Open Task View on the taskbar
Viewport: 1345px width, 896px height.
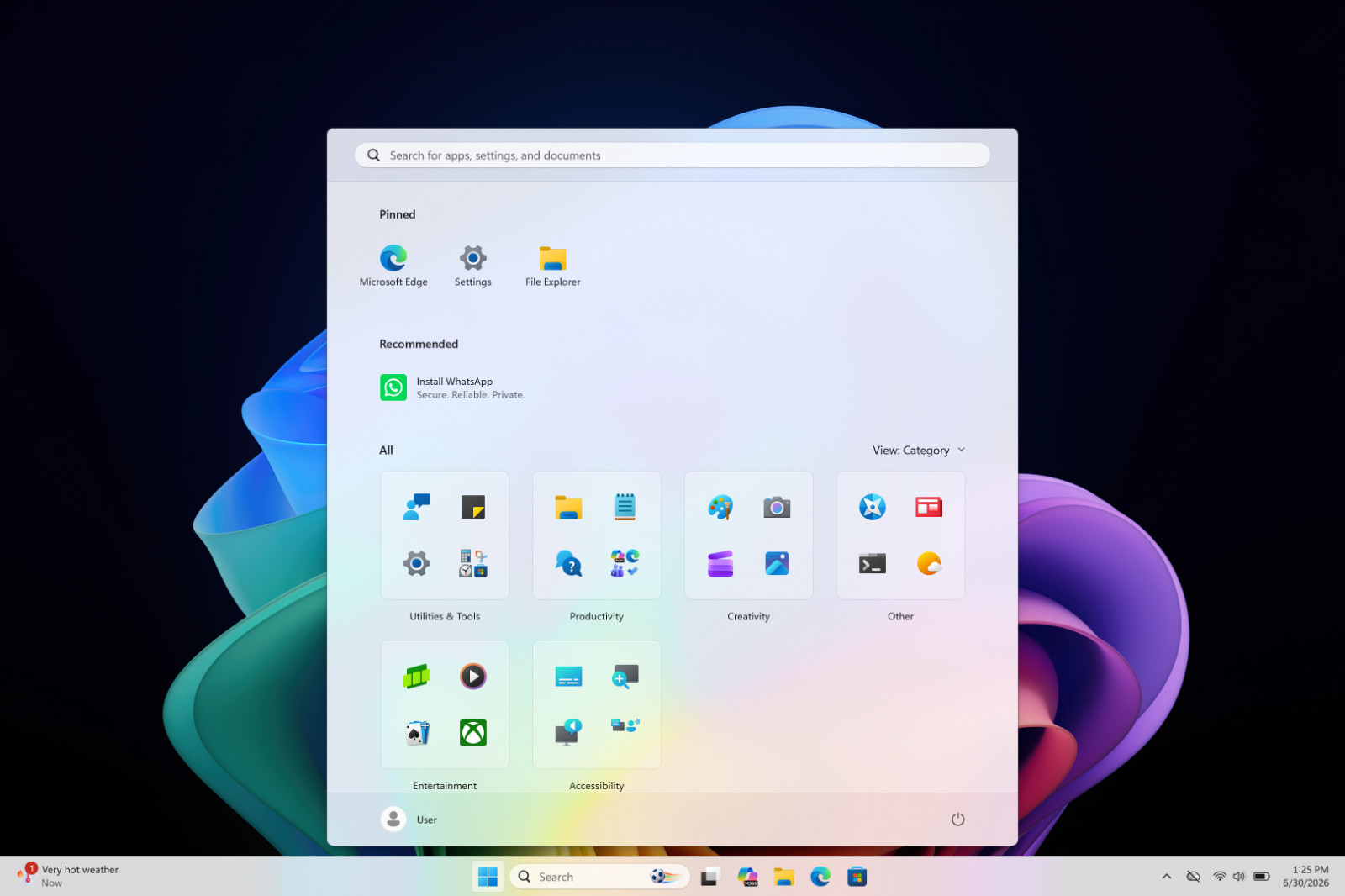[x=710, y=877]
